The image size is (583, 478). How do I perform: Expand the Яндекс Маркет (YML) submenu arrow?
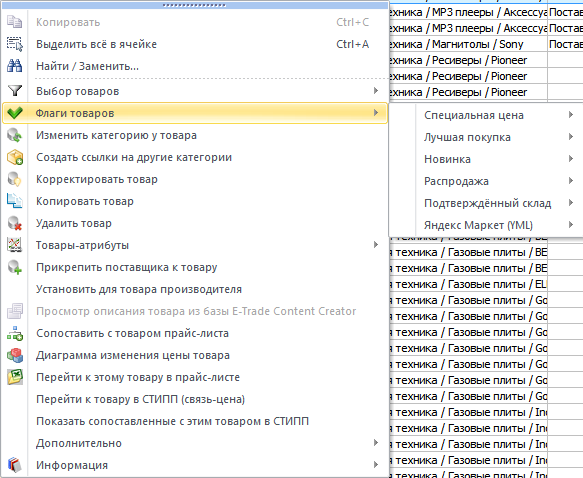click(571, 225)
